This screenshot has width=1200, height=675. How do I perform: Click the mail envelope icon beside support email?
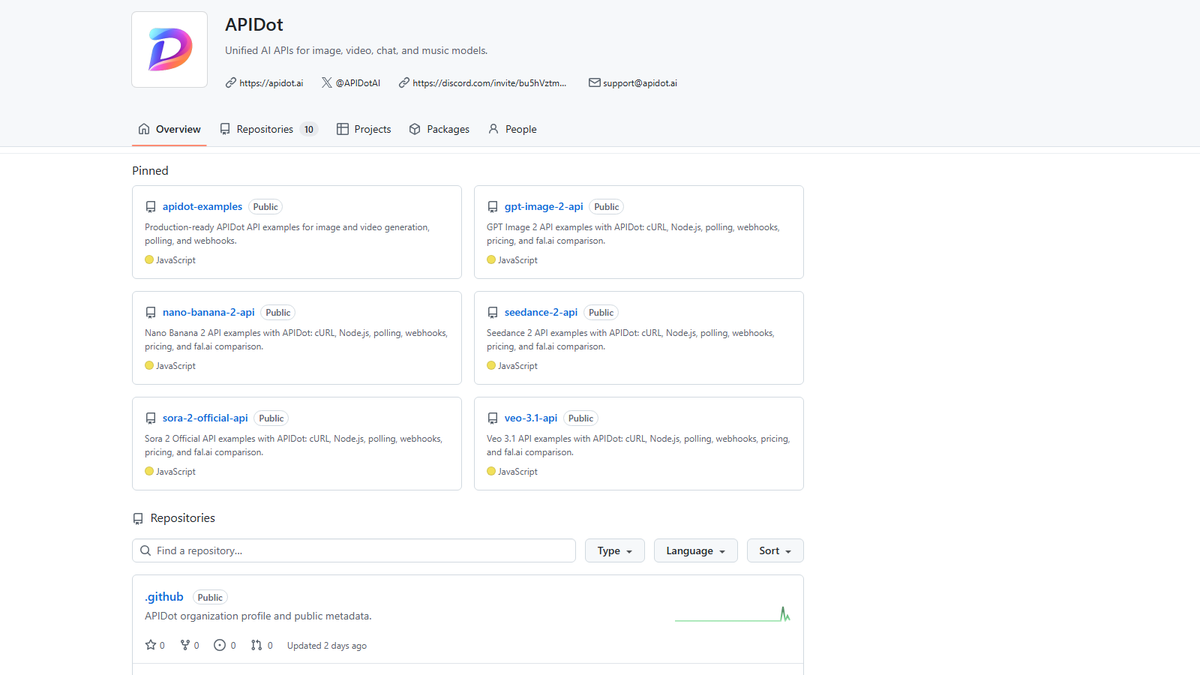(594, 83)
